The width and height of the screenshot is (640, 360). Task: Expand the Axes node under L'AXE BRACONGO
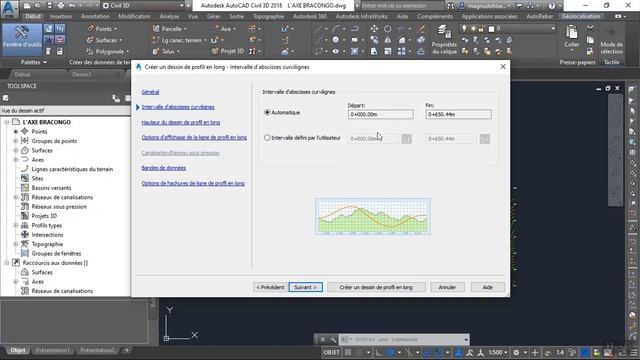click(16, 160)
